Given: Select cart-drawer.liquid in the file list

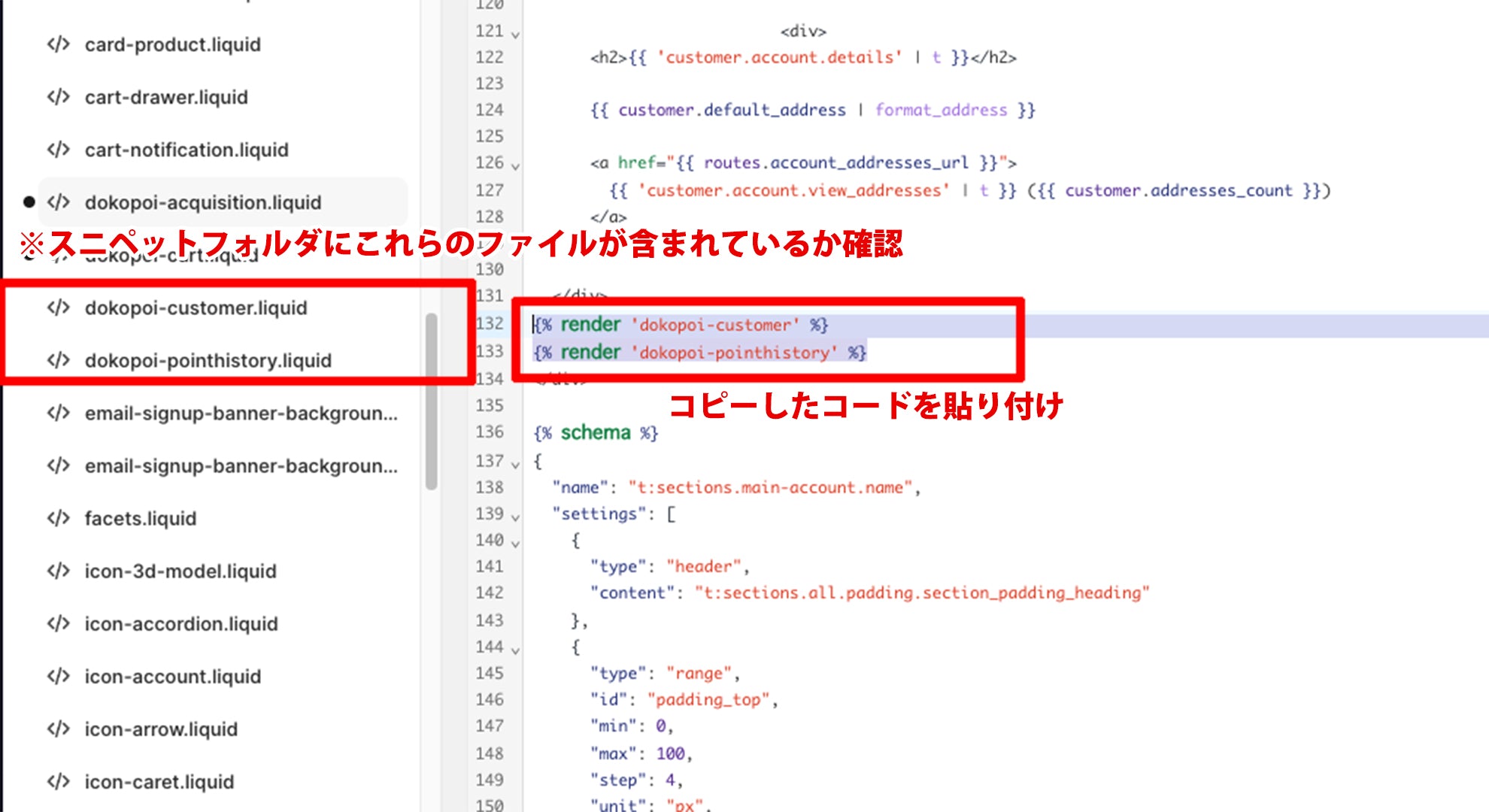Looking at the screenshot, I should coord(166,97).
